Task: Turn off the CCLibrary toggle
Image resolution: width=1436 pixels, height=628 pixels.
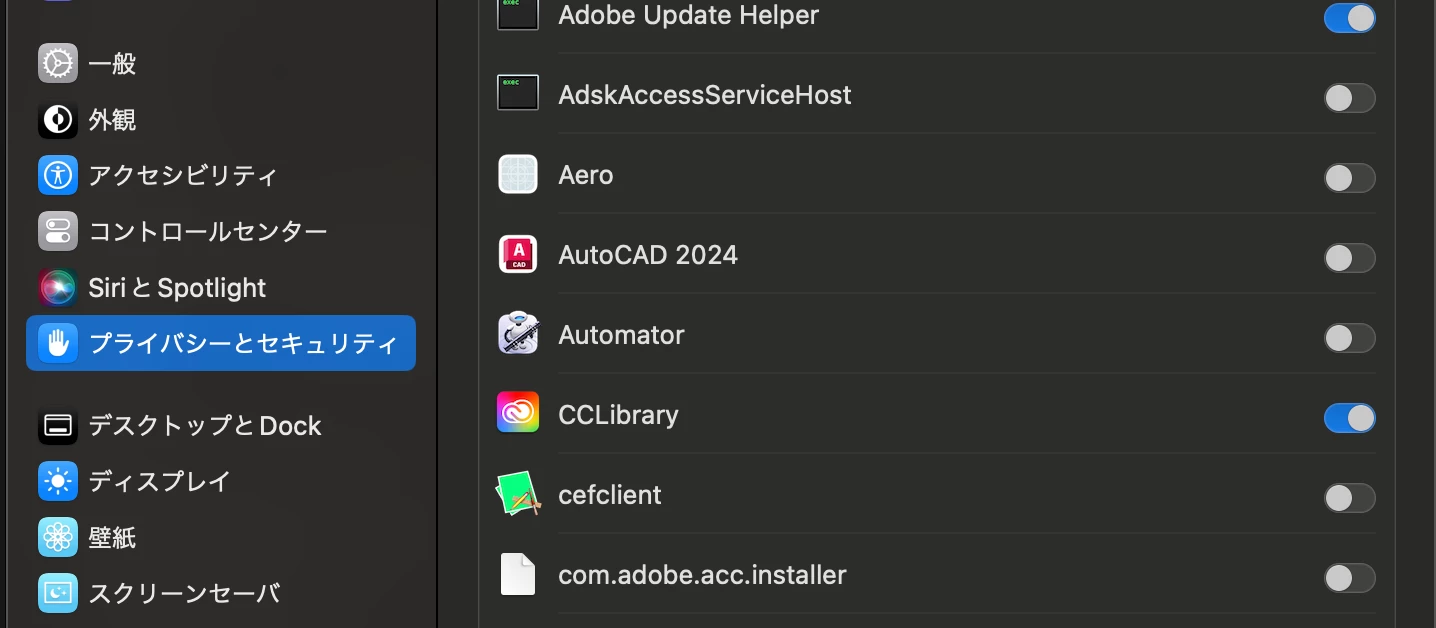Action: [x=1349, y=418]
